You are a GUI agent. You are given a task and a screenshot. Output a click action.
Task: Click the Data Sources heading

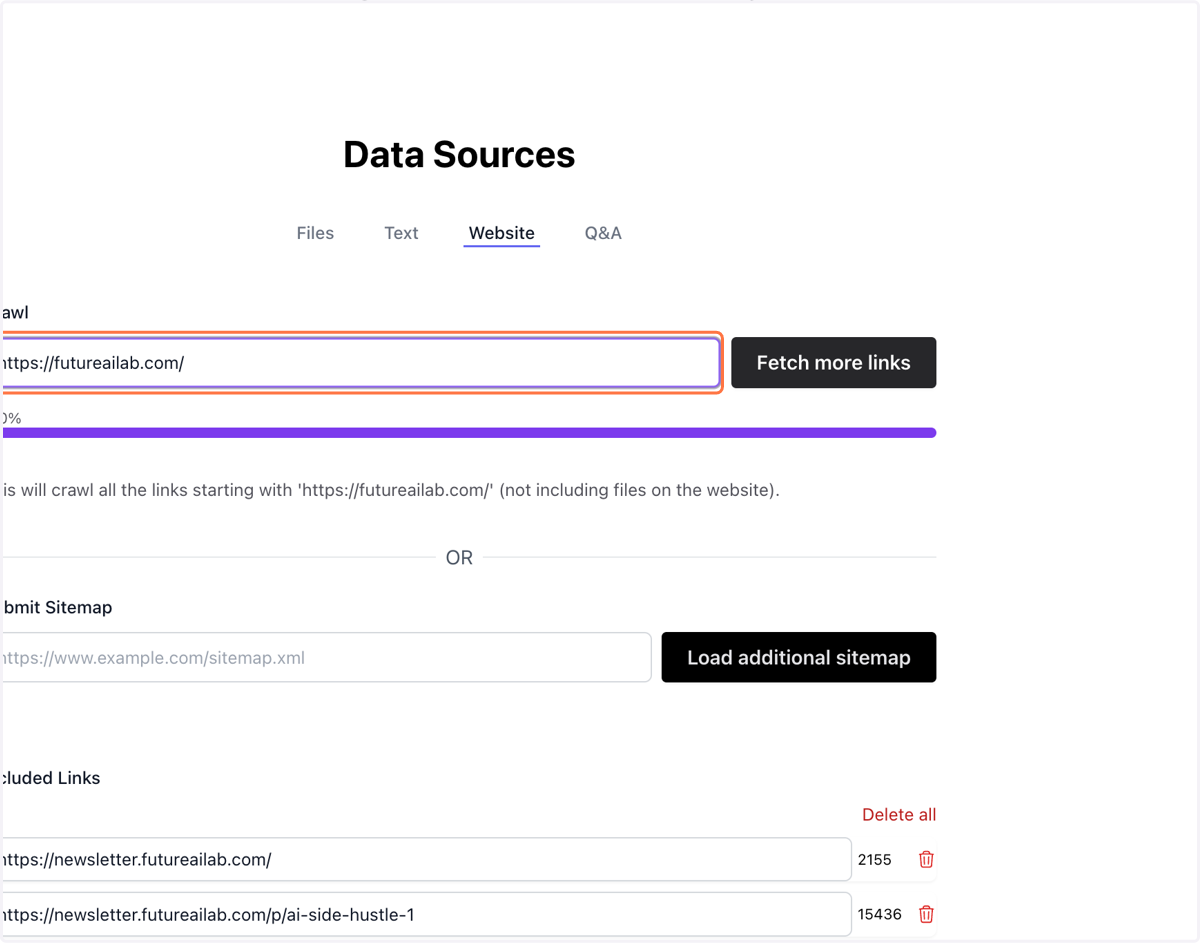point(459,155)
